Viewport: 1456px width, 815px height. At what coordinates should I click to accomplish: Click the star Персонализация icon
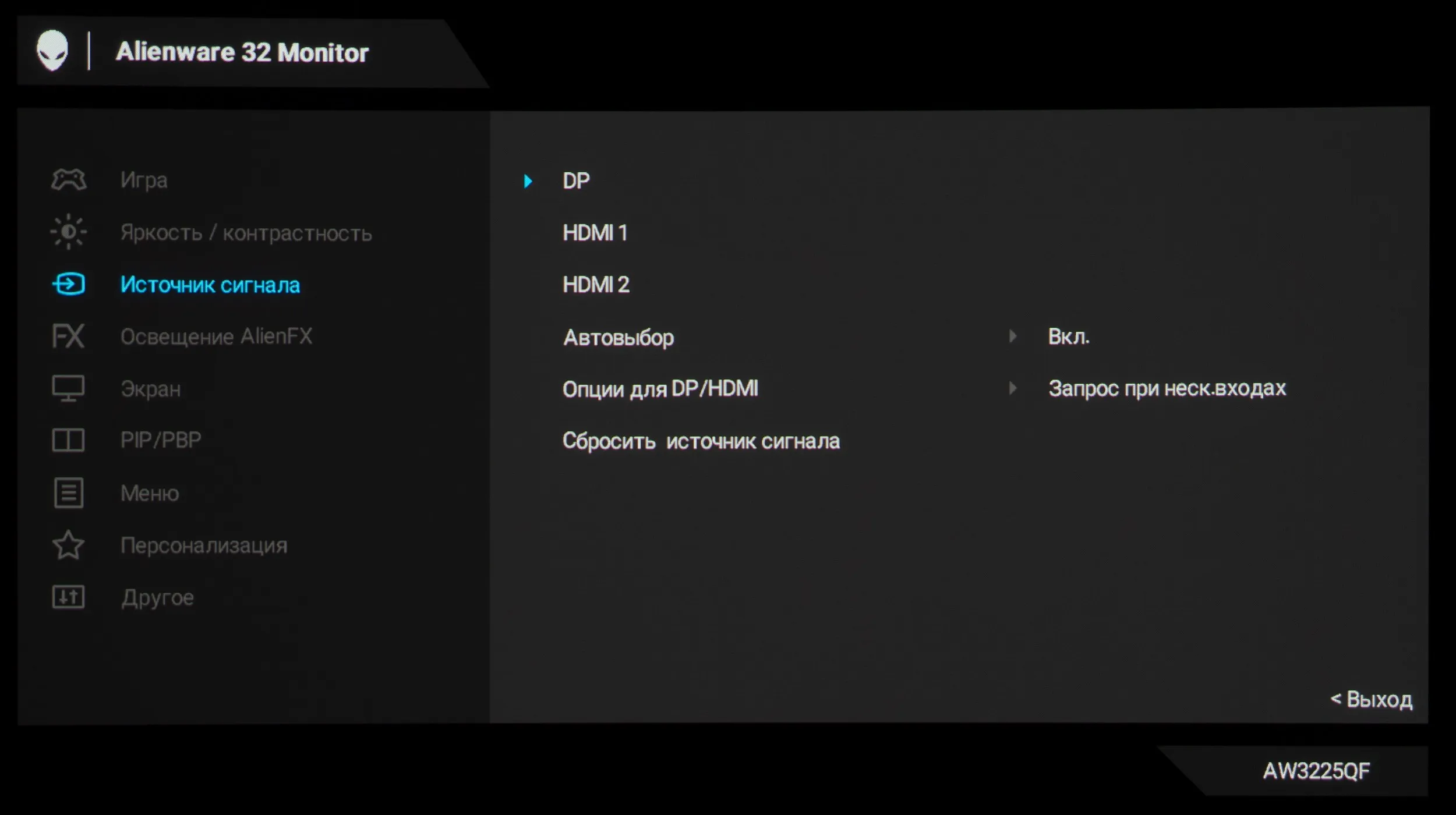coord(68,545)
